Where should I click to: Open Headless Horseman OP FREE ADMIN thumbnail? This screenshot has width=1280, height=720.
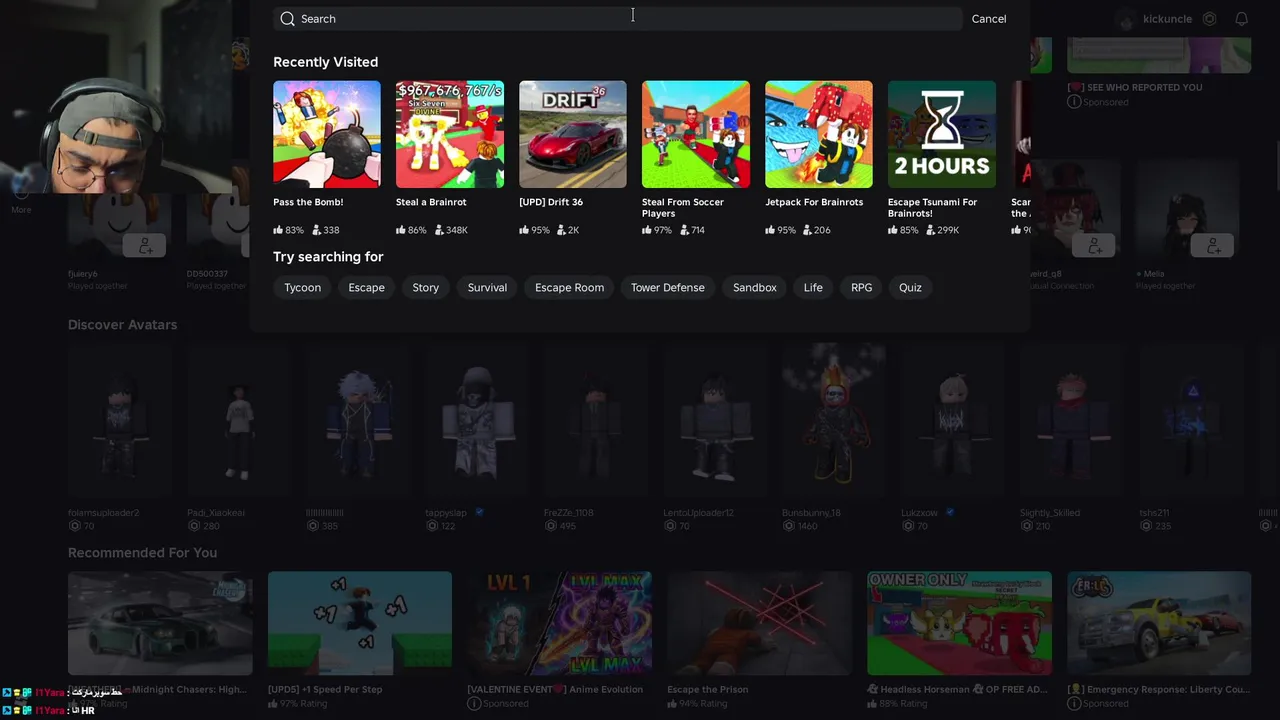[960, 624]
